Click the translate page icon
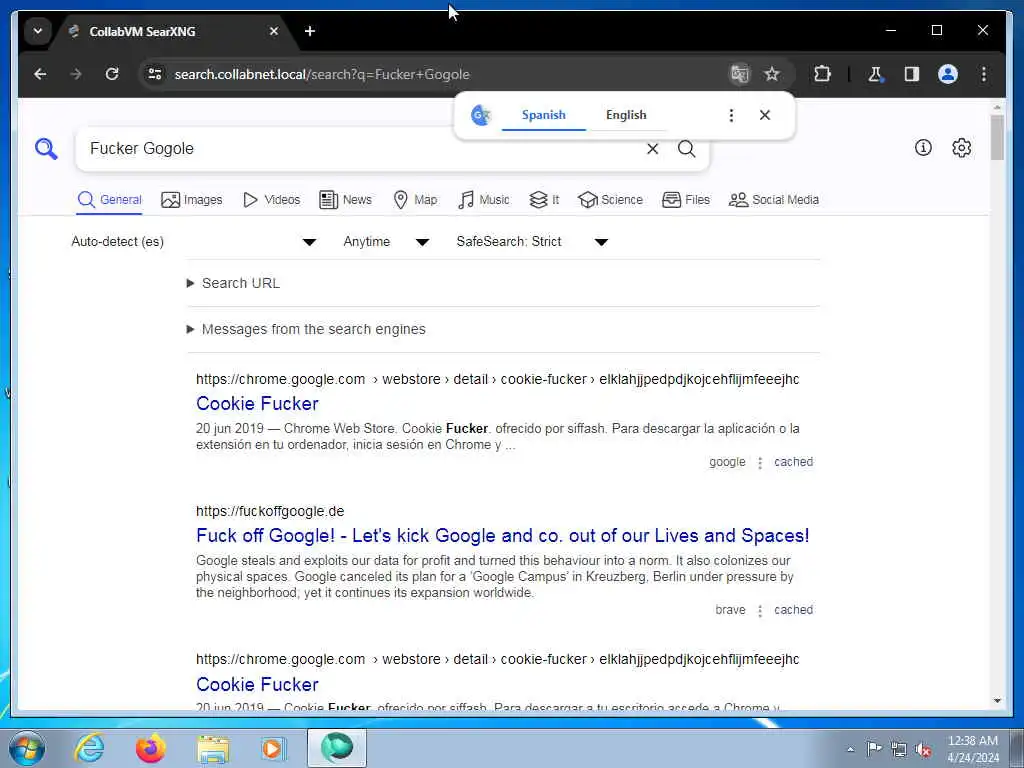The width and height of the screenshot is (1024, 768). [739, 74]
